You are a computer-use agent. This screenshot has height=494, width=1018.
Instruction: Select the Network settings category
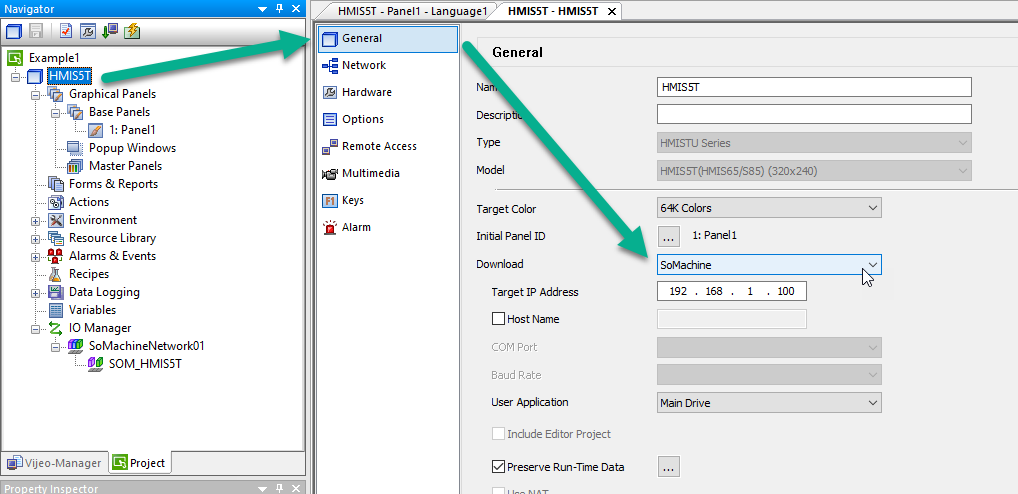(x=388, y=65)
